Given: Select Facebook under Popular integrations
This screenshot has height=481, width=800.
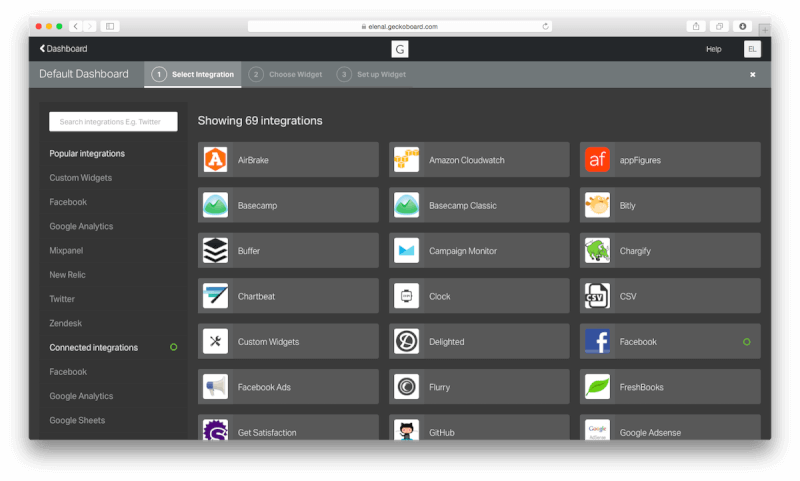Looking at the screenshot, I should tap(68, 202).
